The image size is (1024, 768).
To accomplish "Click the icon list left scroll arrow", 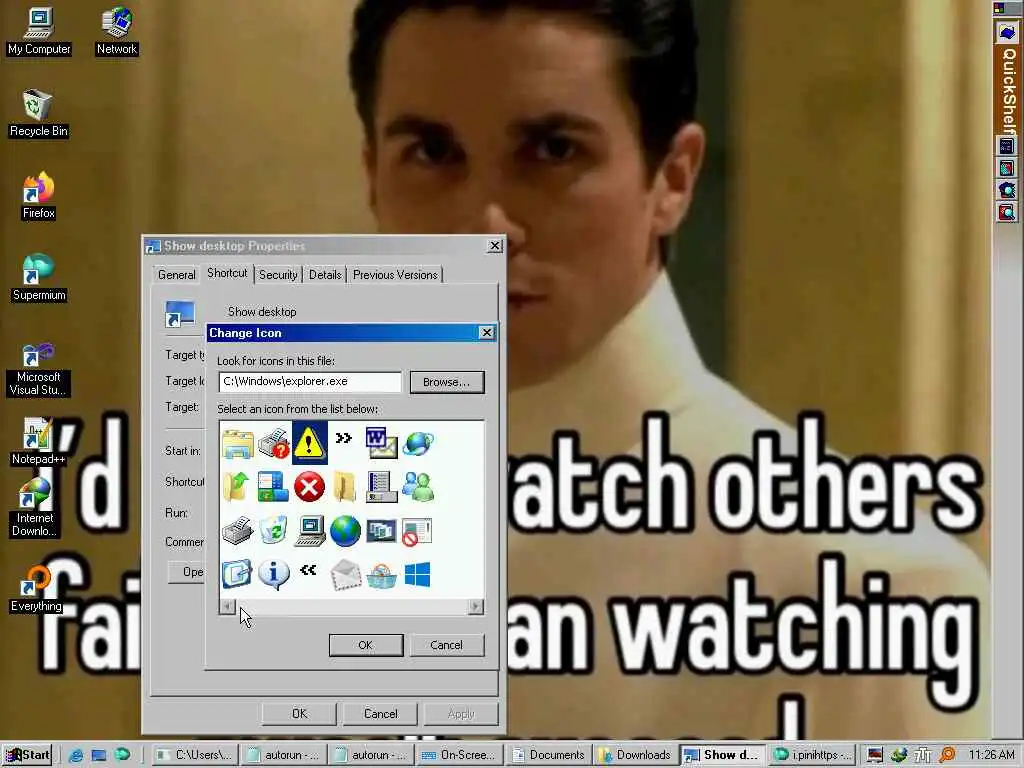I will 227,607.
